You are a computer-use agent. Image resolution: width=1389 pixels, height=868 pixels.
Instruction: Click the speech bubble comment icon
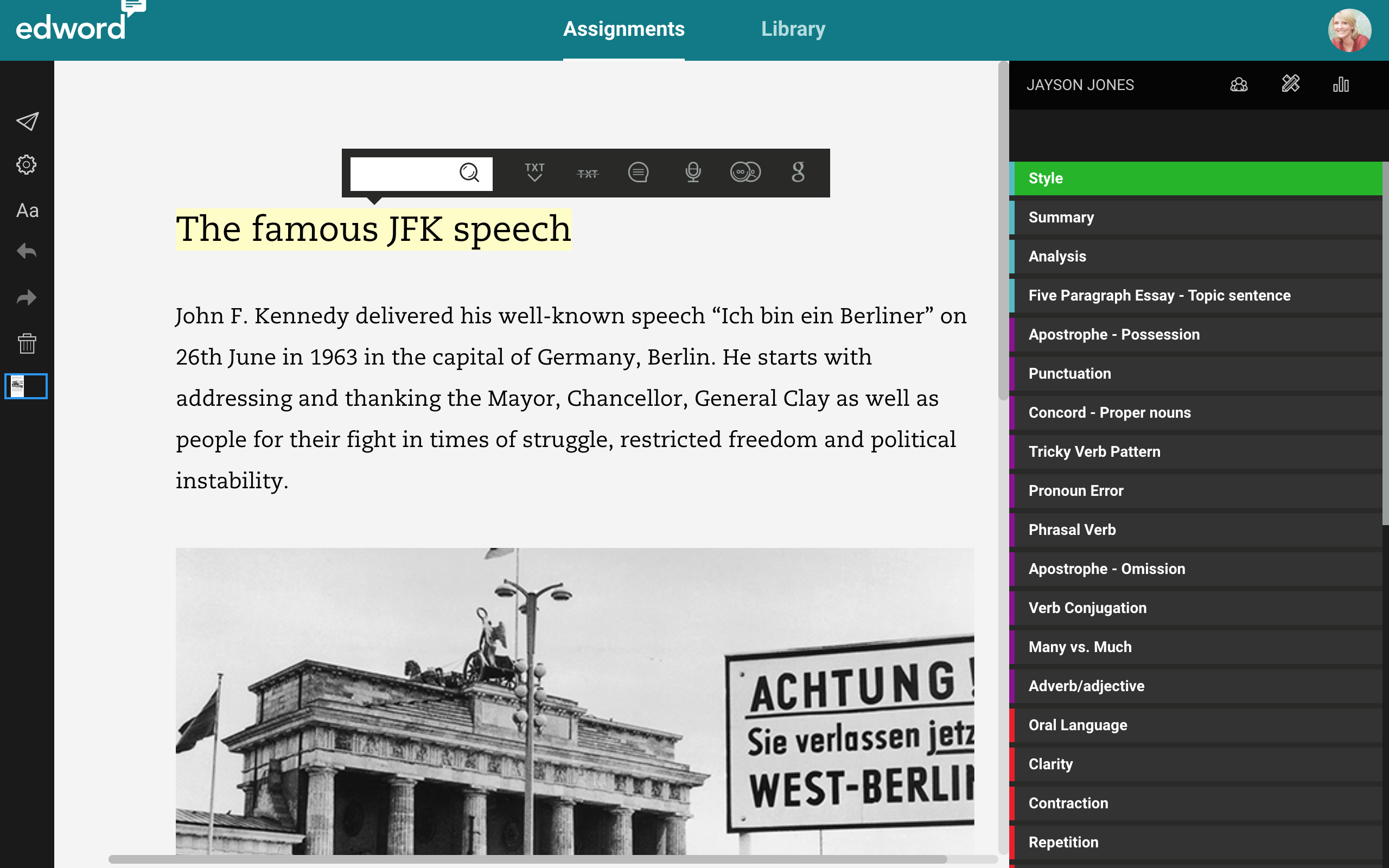(638, 172)
